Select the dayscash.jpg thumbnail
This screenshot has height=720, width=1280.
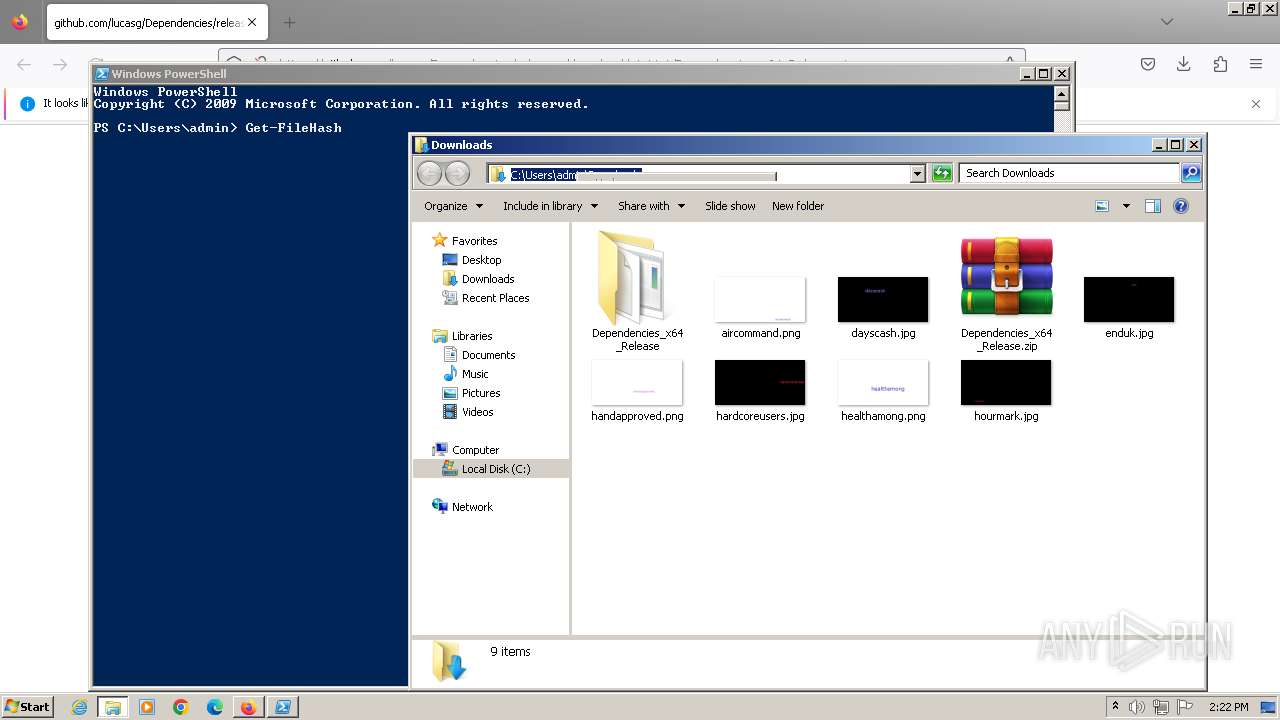coord(883,308)
